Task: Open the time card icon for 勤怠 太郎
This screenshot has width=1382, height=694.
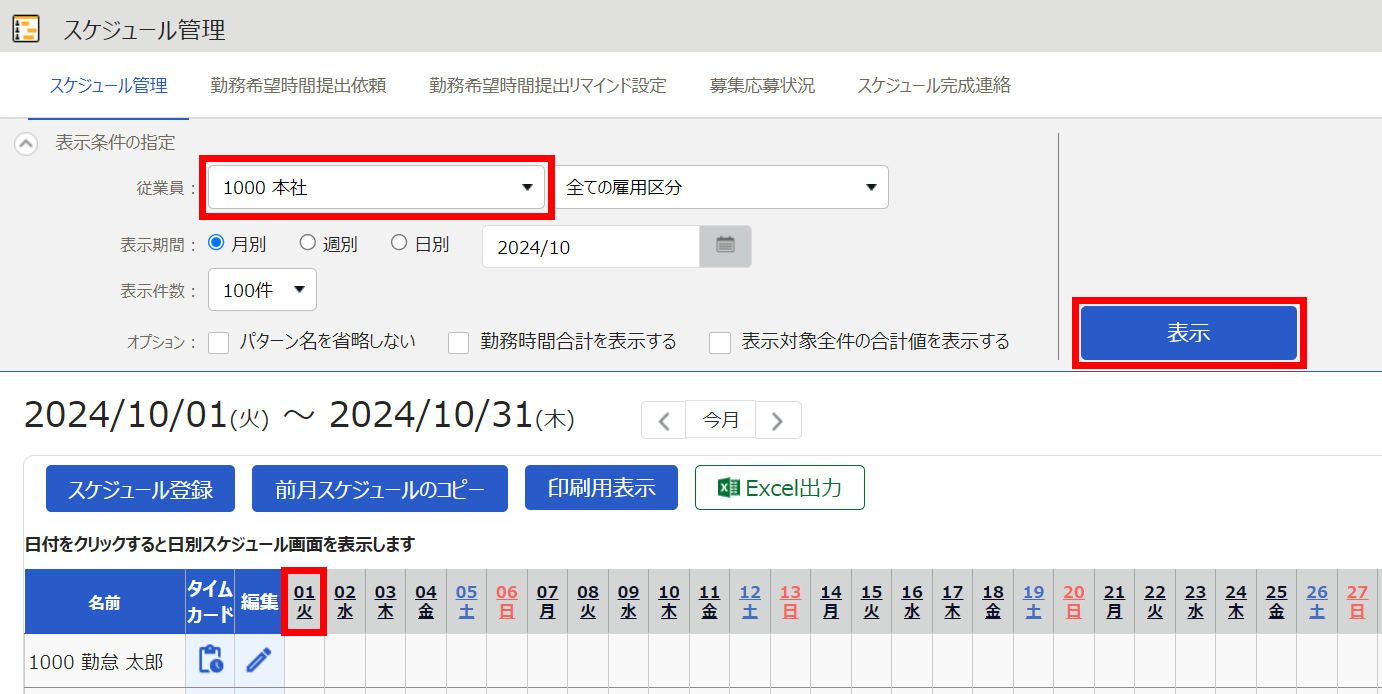Action: tap(210, 660)
